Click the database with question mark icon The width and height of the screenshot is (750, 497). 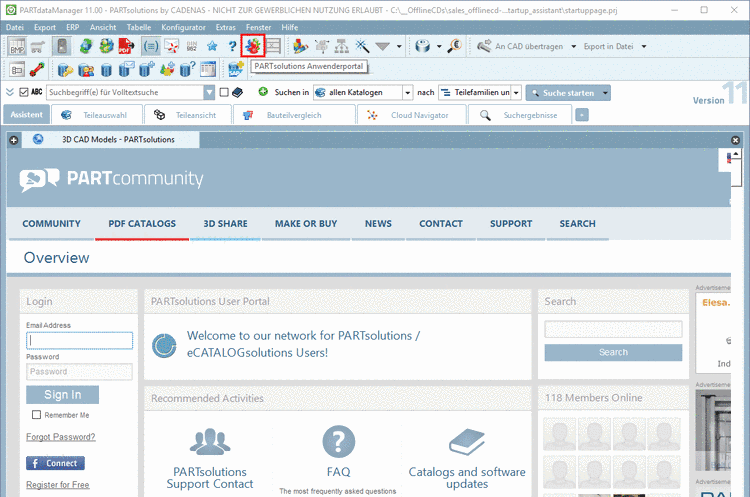(188, 69)
